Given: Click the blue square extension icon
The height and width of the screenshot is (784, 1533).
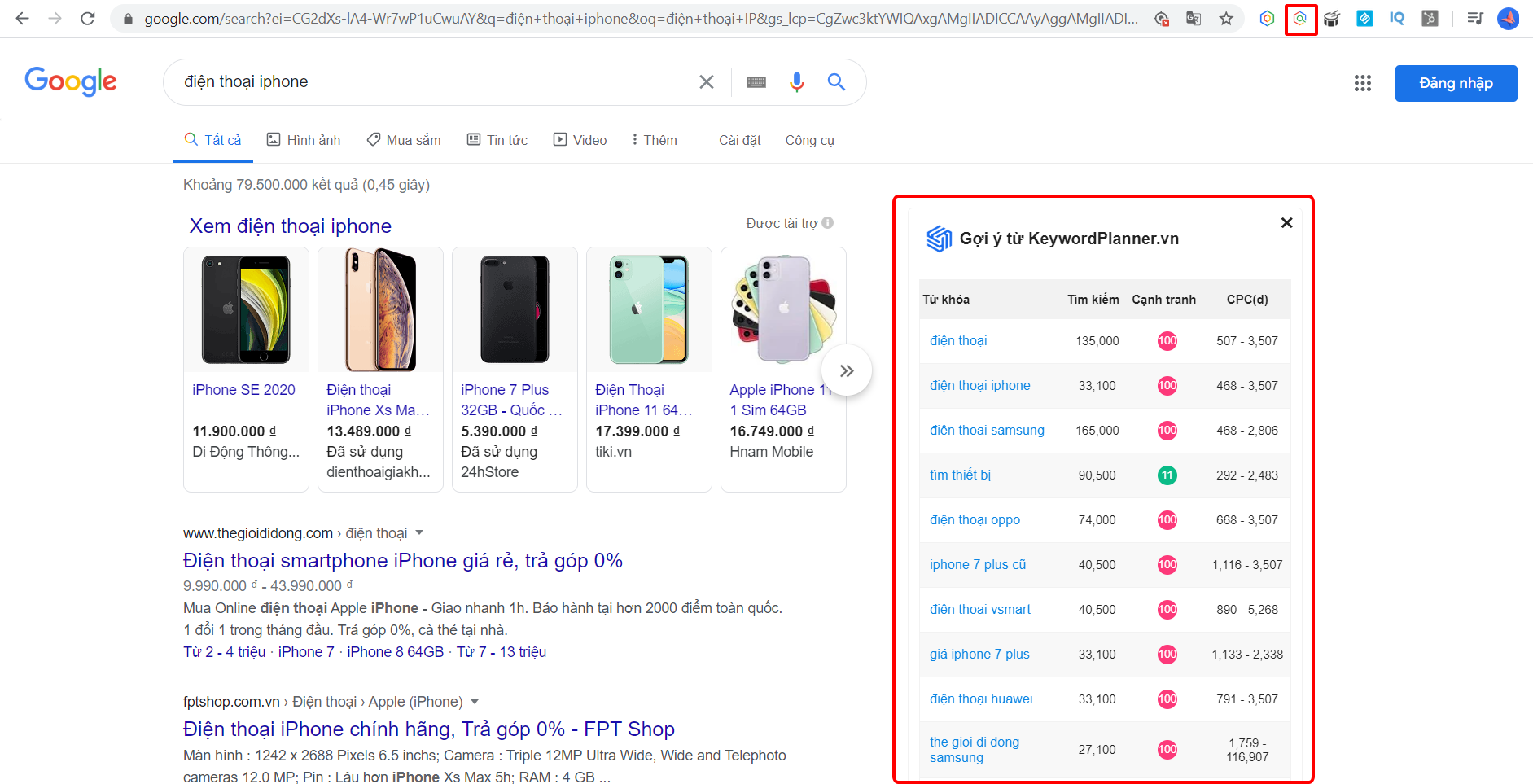Looking at the screenshot, I should coord(1364,18).
